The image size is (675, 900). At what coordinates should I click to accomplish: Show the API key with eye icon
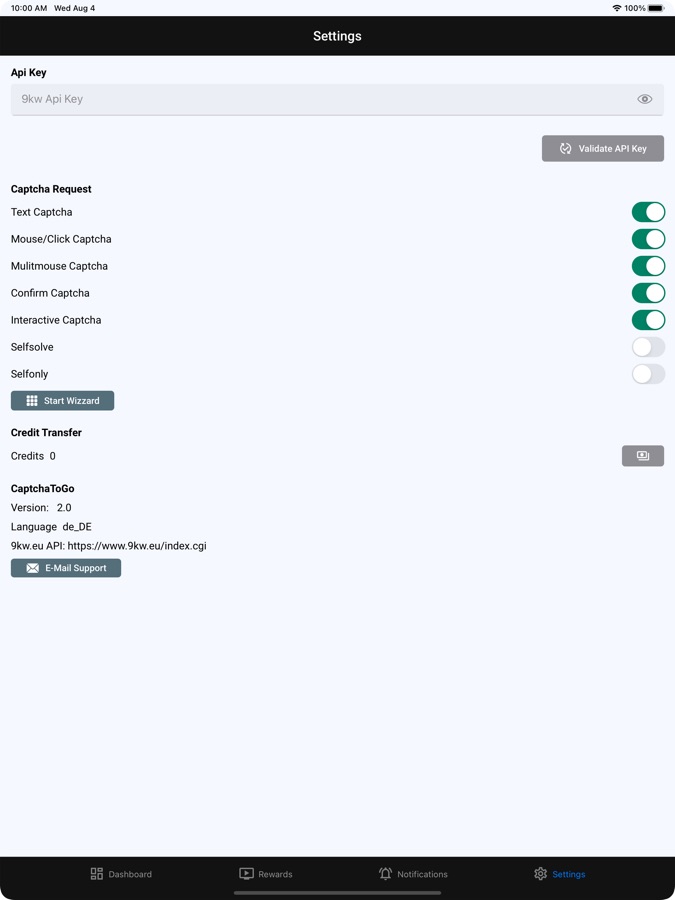click(x=644, y=99)
